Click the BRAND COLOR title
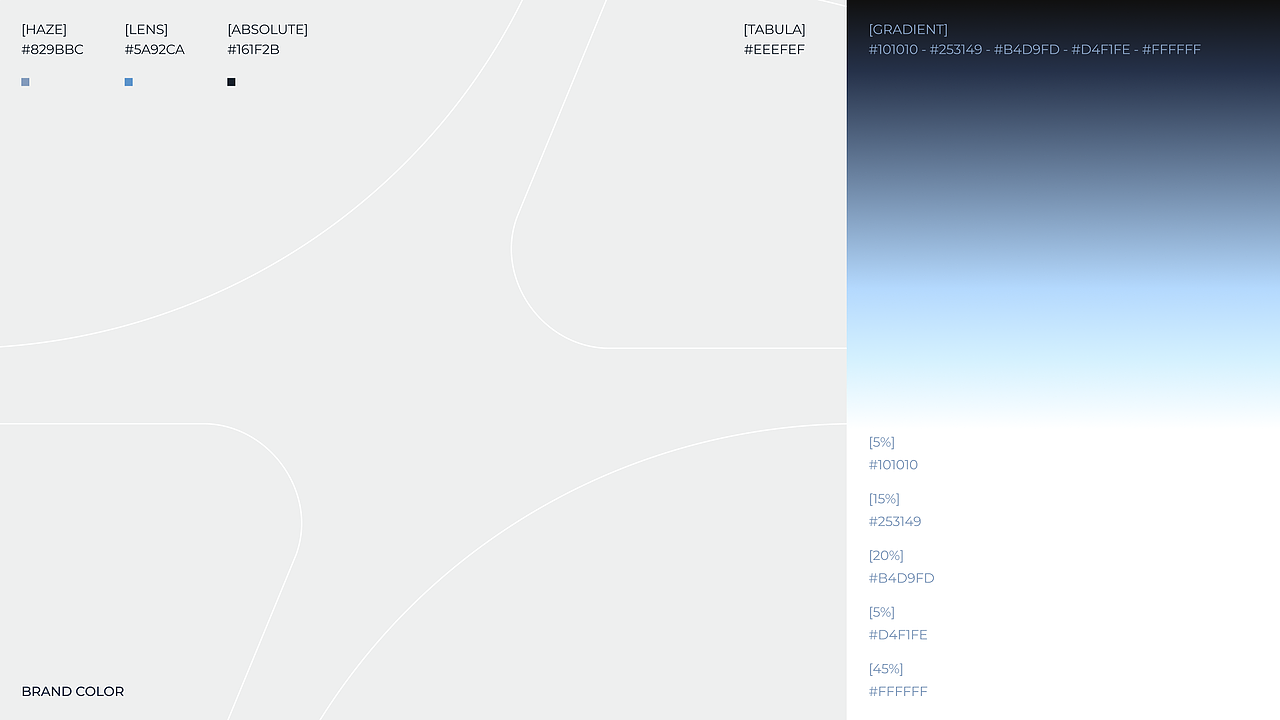This screenshot has height=720, width=1280. pyautogui.click(x=73, y=691)
